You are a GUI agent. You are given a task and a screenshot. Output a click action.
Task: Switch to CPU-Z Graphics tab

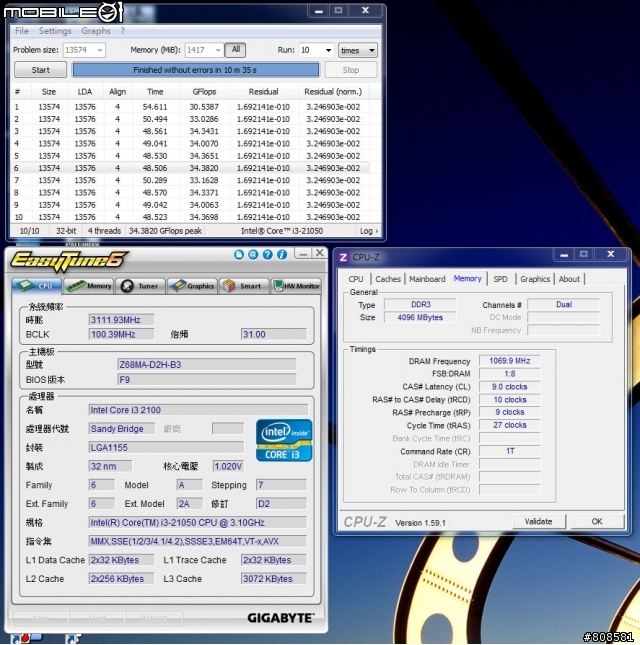click(535, 279)
